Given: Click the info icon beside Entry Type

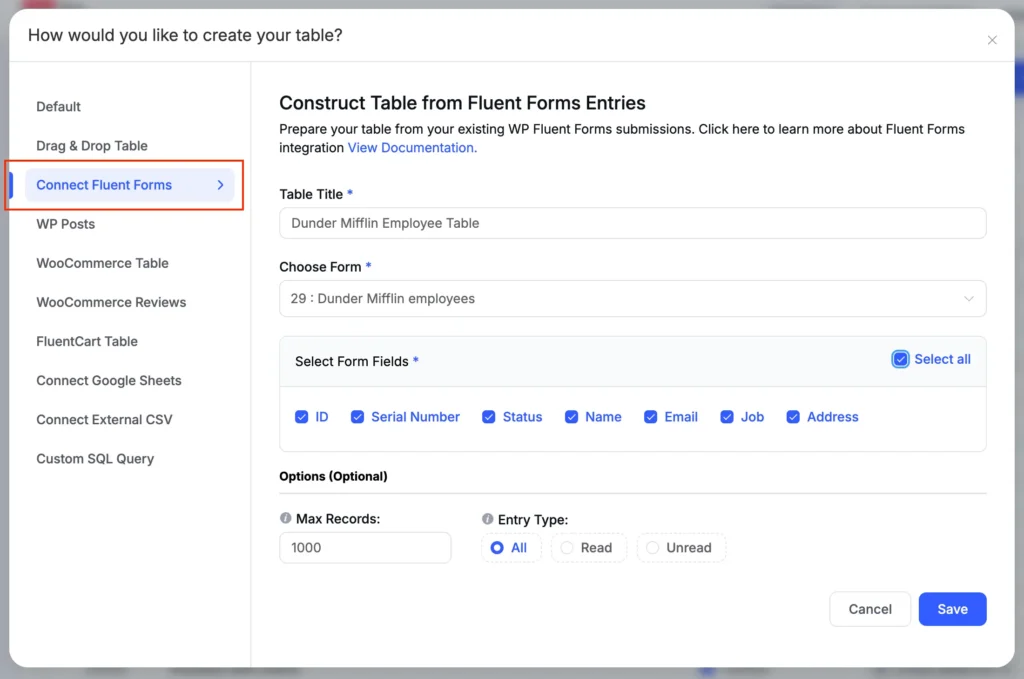Looking at the screenshot, I should pyautogui.click(x=487, y=519).
